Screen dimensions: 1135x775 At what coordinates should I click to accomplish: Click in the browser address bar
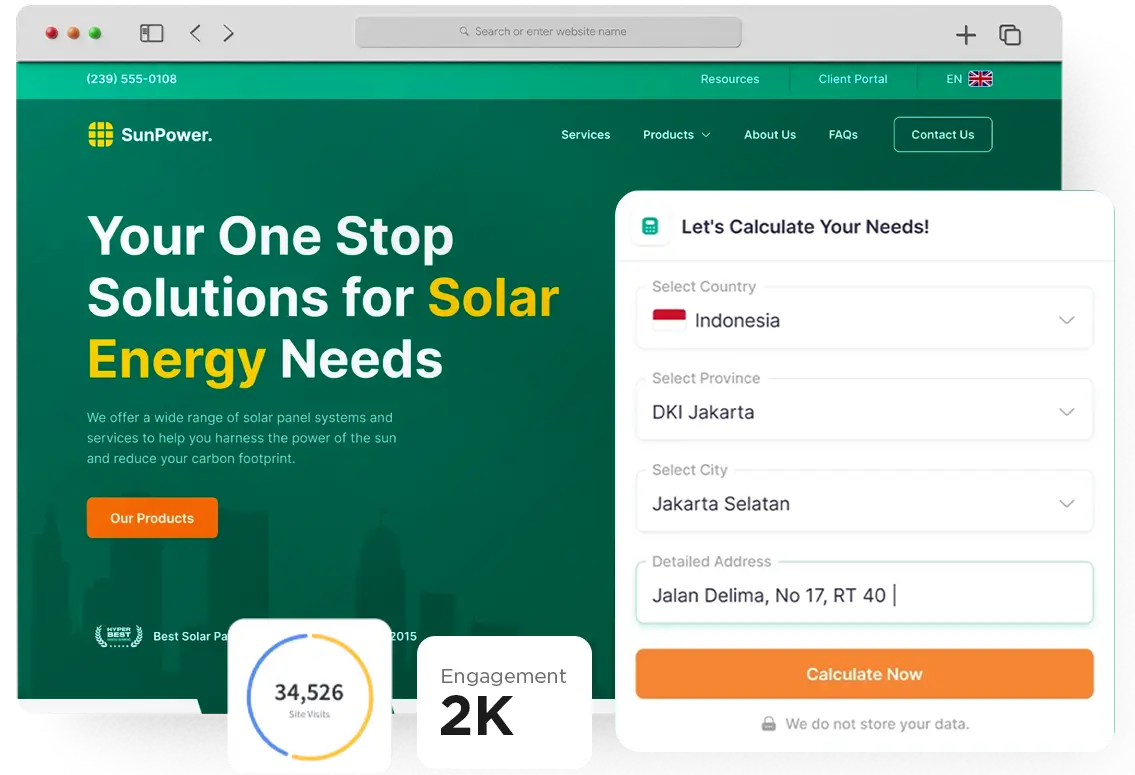[548, 32]
